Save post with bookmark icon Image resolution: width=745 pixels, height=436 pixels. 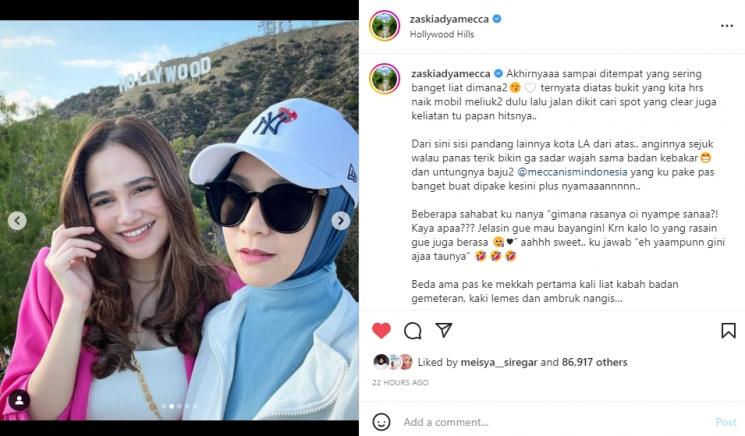728,331
